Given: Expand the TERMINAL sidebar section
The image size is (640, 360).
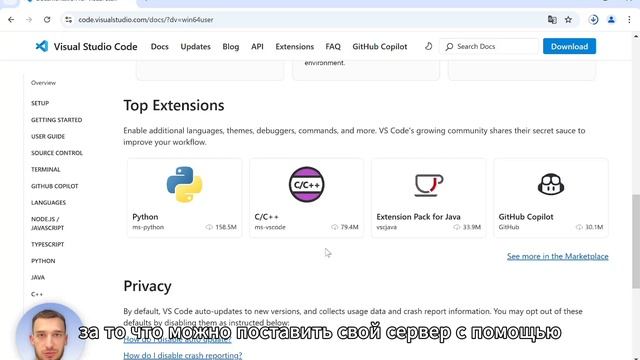Looking at the screenshot, I should [46, 169].
